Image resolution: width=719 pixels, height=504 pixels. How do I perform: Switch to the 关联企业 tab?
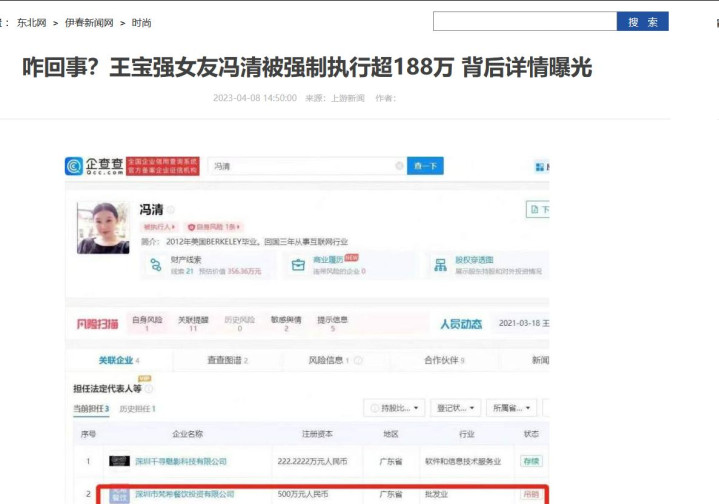tap(119, 360)
